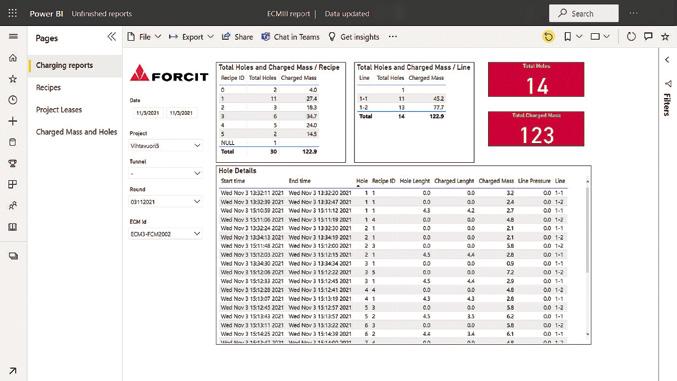Image resolution: width=677 pixels, height=381 pixels.
Task: Click the NULL row in Recipe table
Action: pos(269,143)
